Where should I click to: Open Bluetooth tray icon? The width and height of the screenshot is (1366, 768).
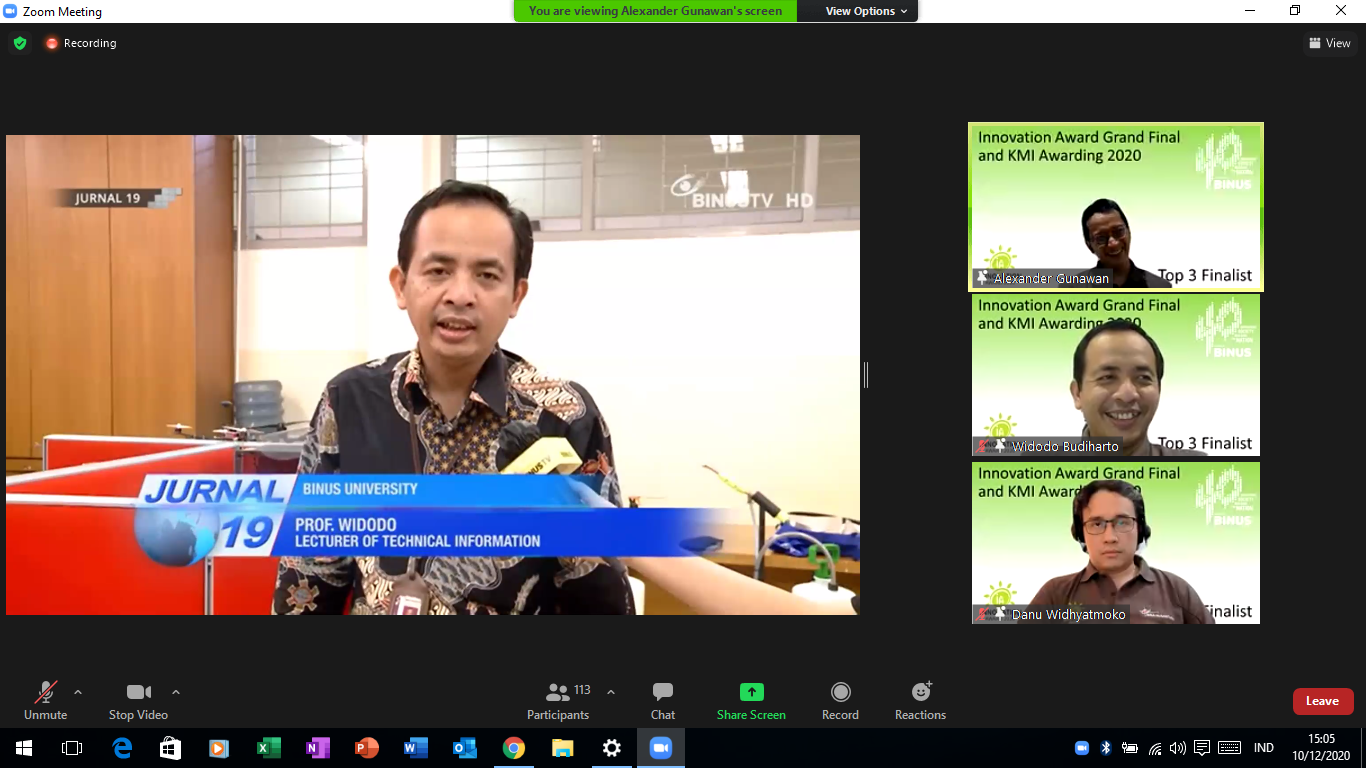[1106, 748]
